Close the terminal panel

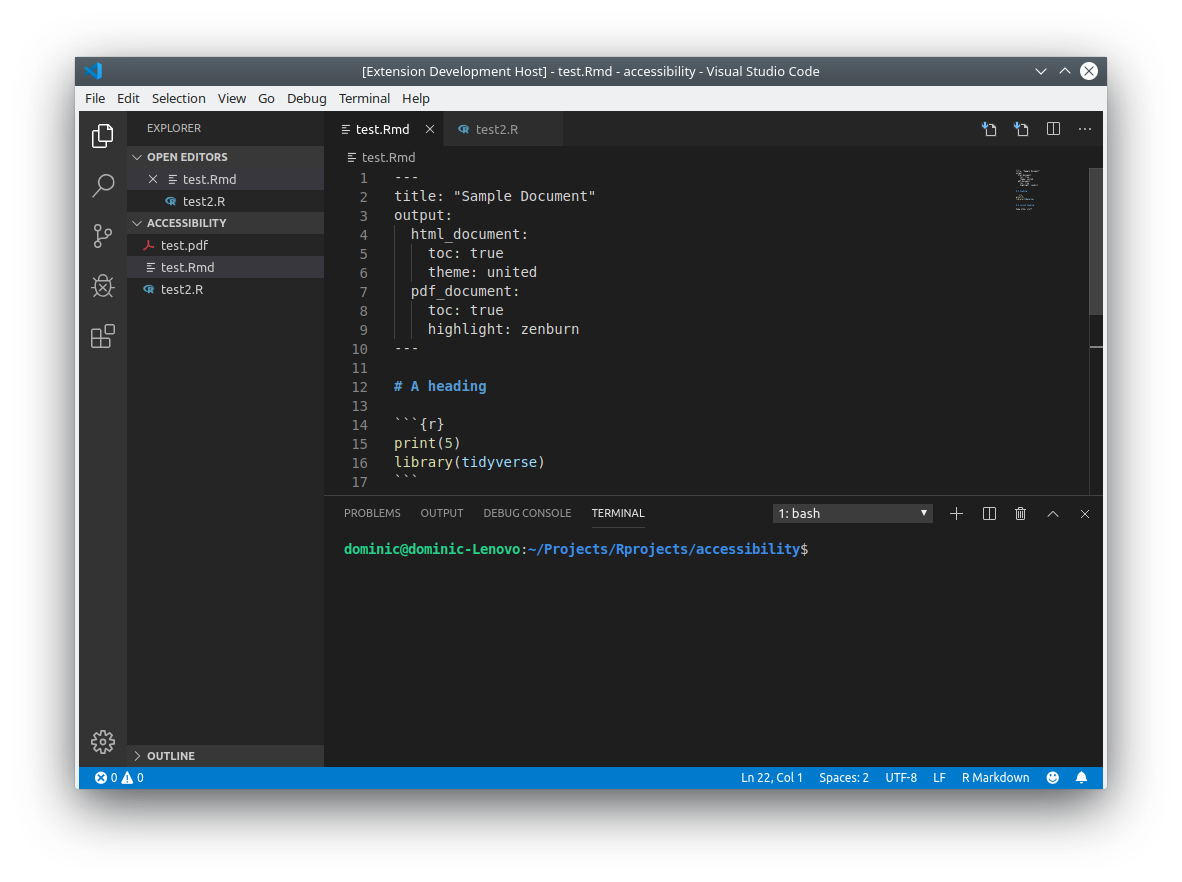[x=1085, y=513]
